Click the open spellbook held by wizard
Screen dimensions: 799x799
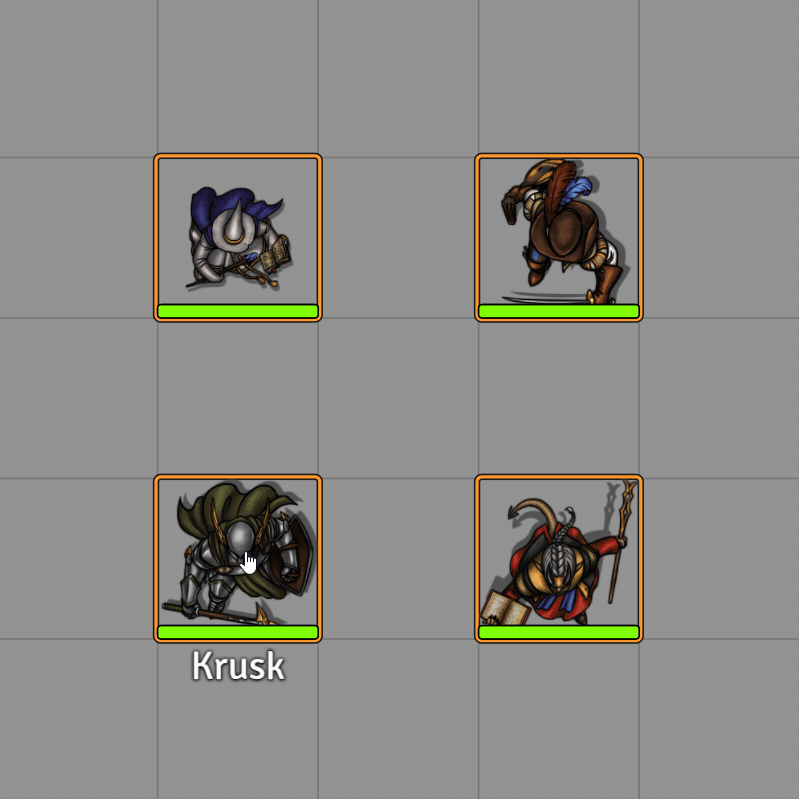pyautogui.click(x=506, y=608)
